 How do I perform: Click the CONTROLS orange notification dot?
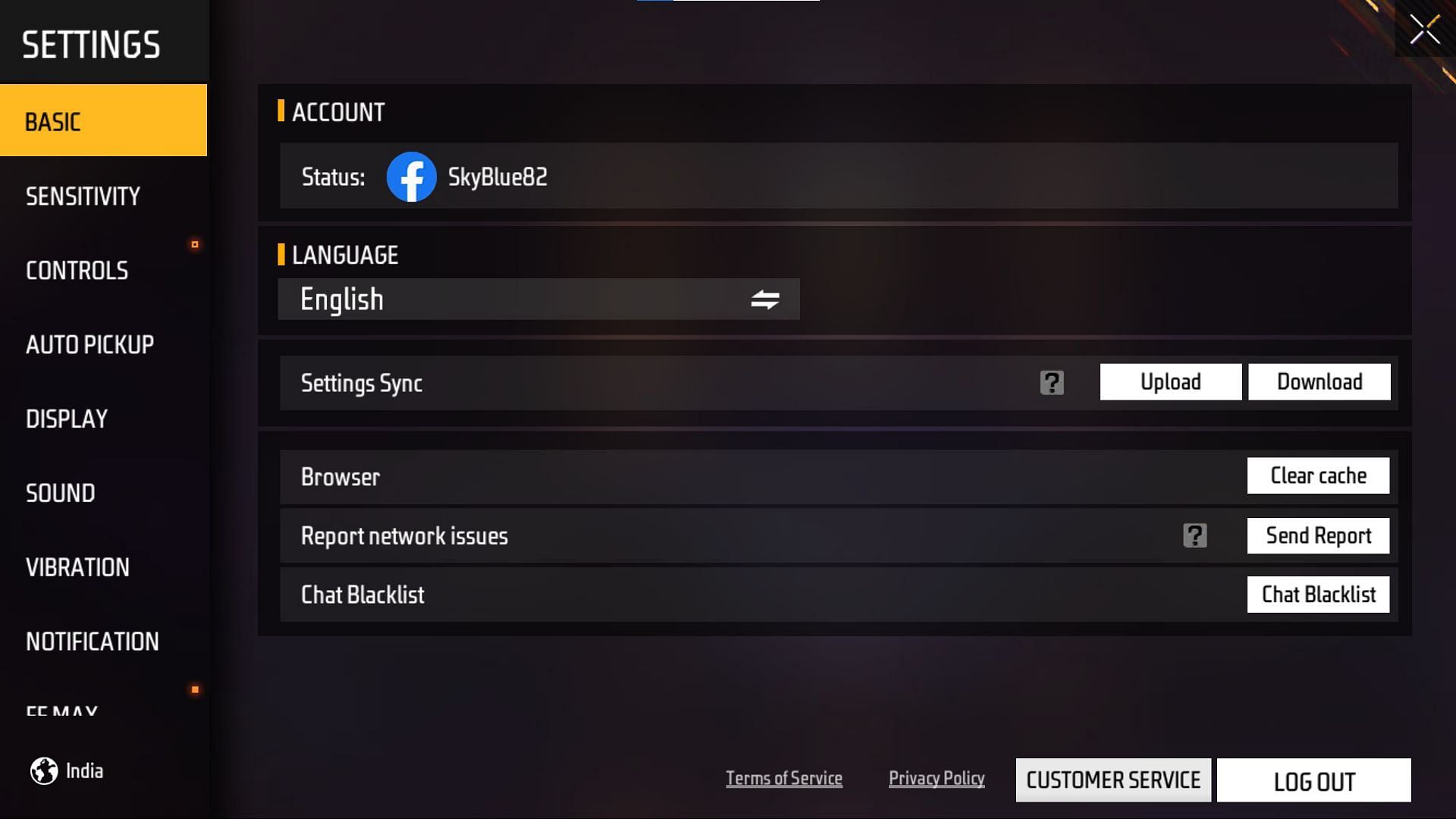coord(194,244)
